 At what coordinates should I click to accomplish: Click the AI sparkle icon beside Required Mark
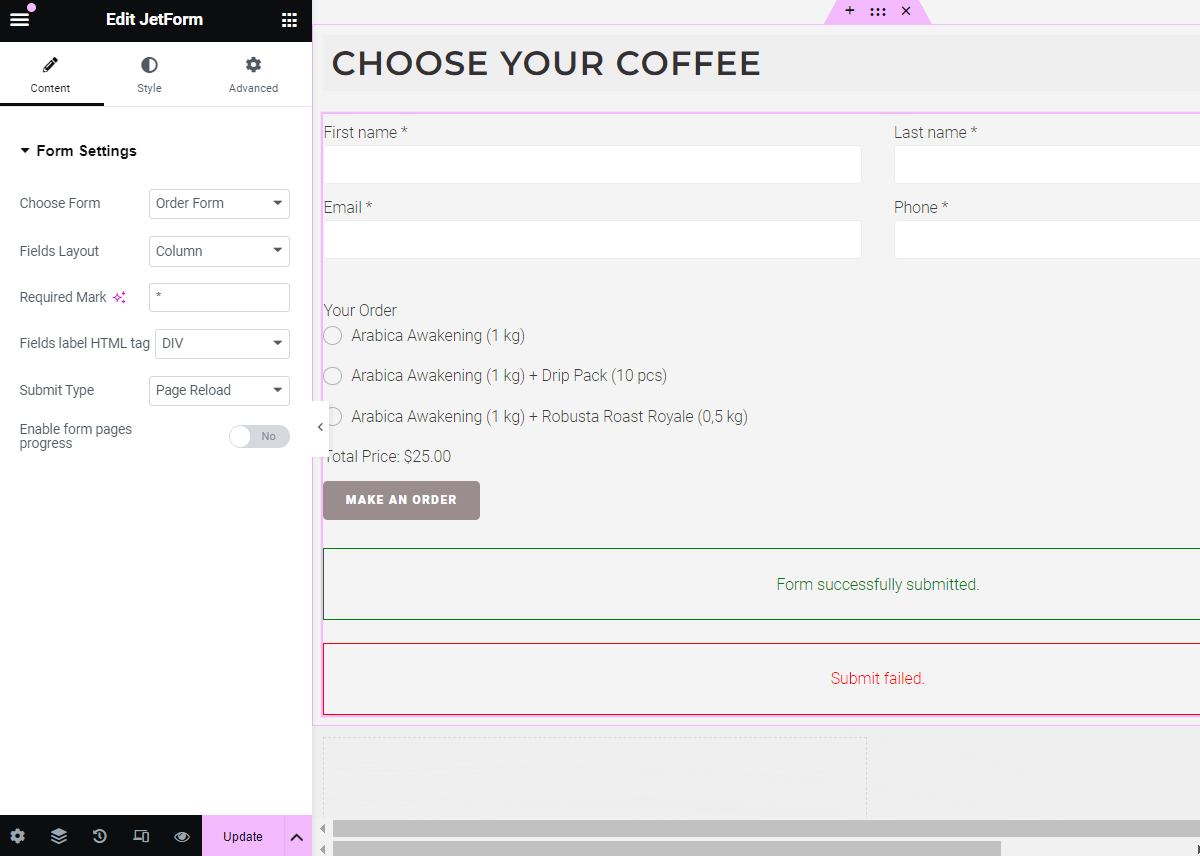pyautogui.click(x=120, y=297)
